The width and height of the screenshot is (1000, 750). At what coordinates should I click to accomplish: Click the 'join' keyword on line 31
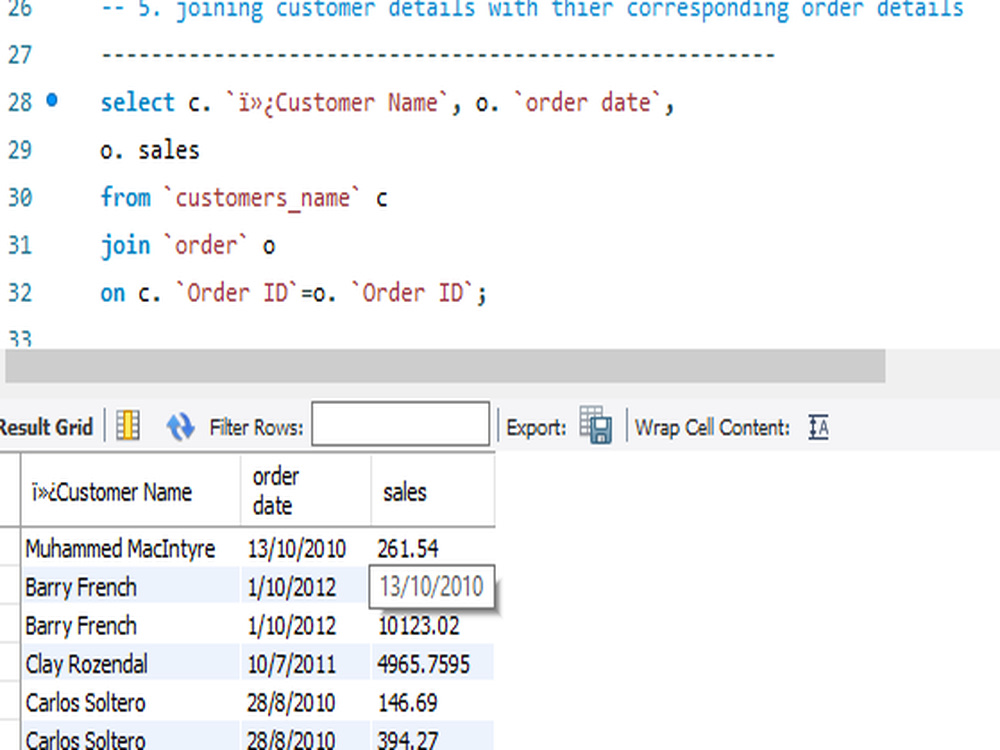point(126,246)
